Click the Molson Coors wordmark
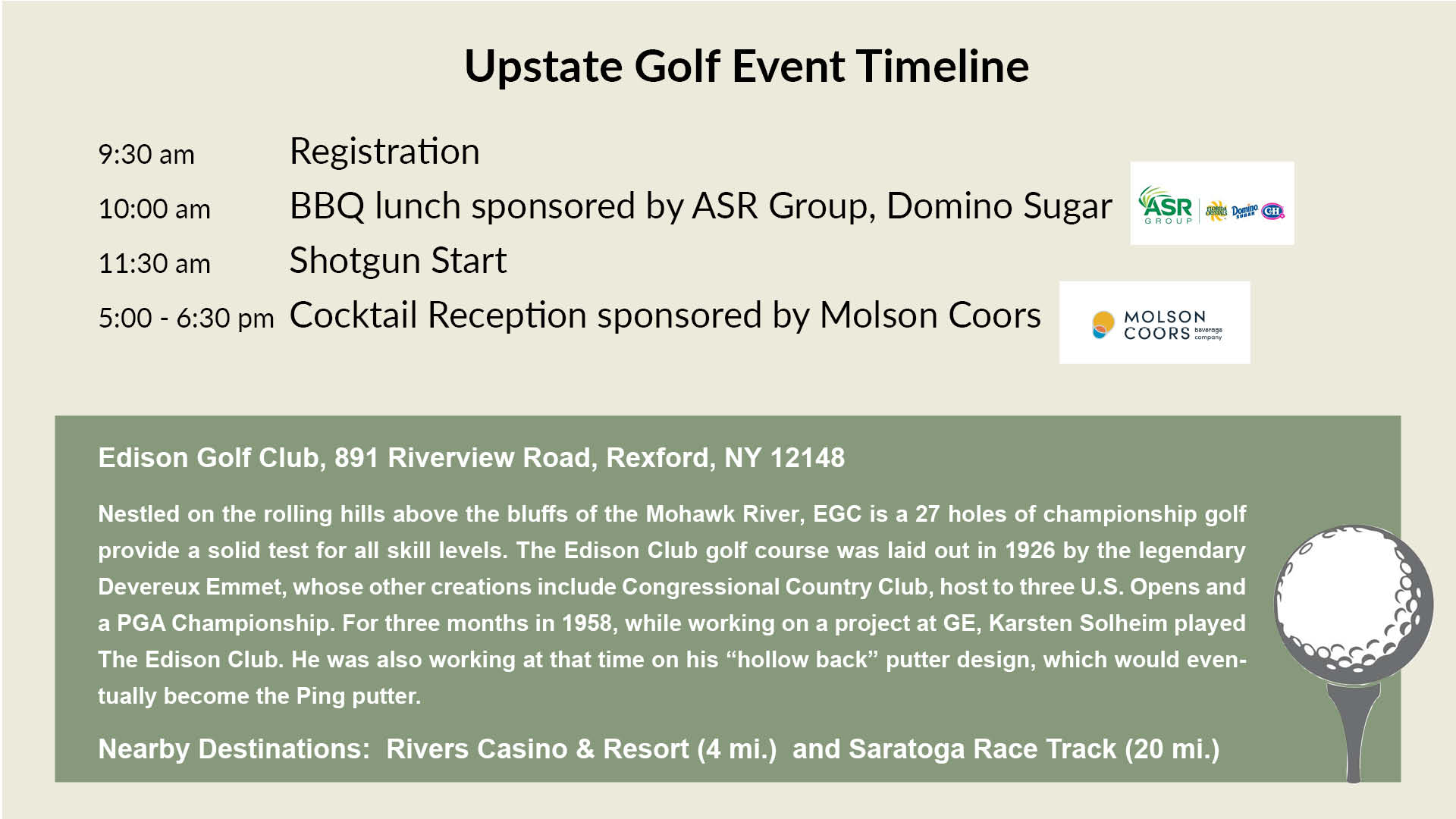 [x=1172, y=325]
